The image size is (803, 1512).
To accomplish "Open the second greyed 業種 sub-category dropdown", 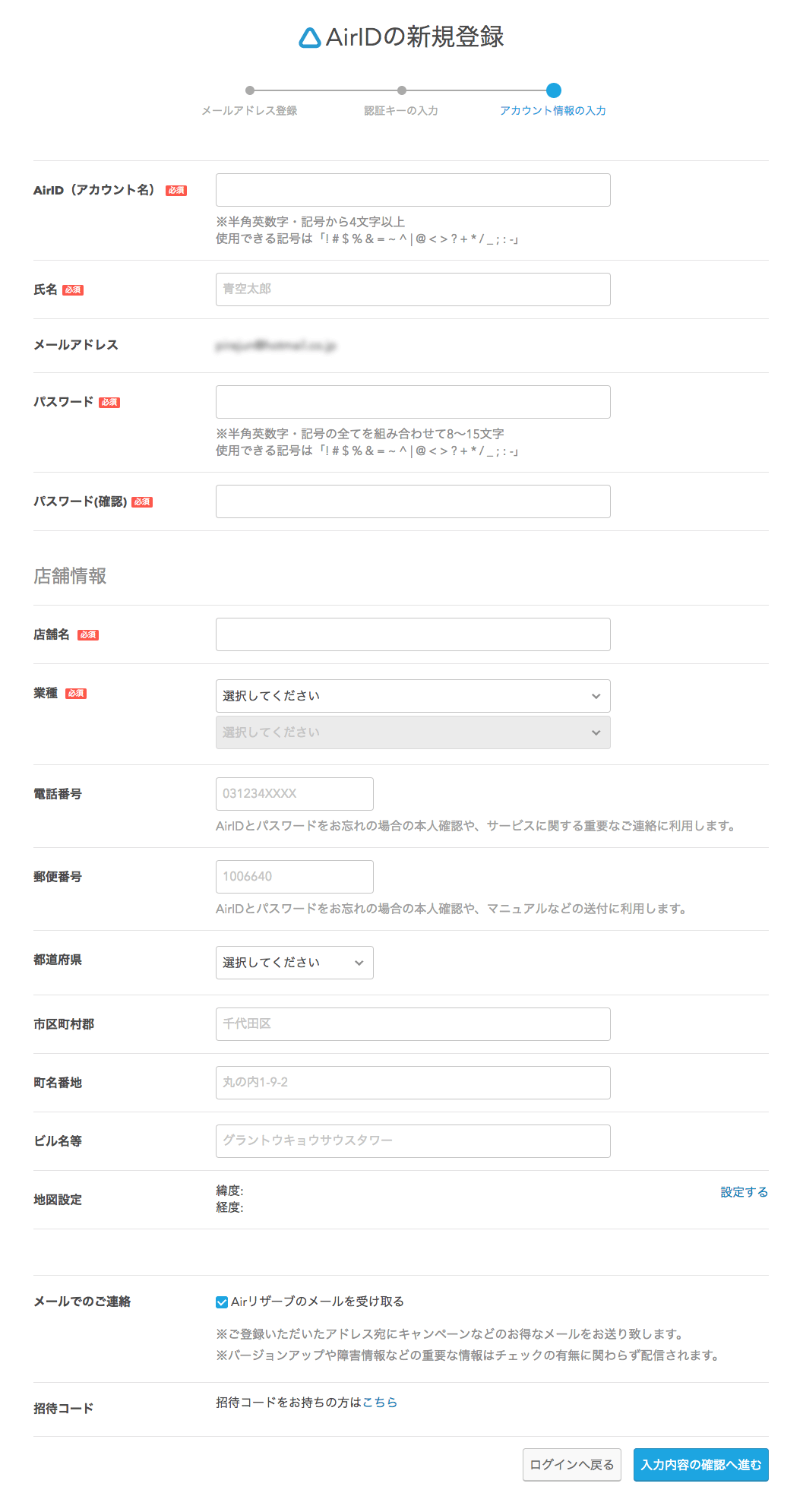I will coord(413,732).
